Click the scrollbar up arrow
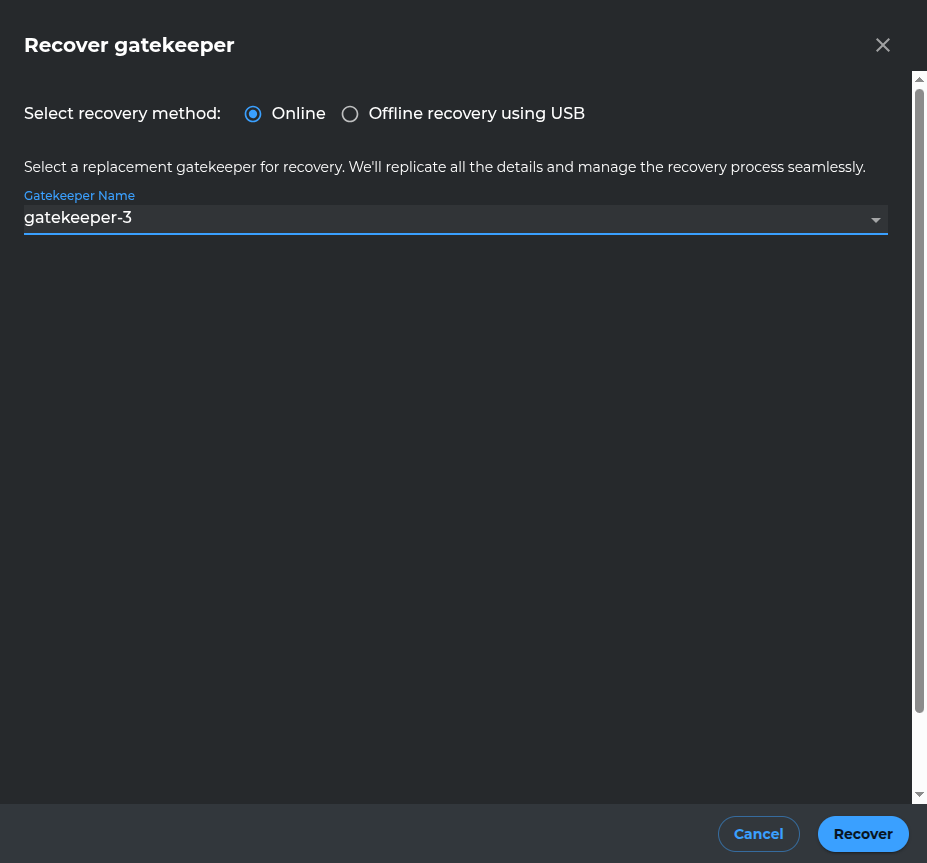Image resolution: width=927 pixels, height=863 pixels. point(919,78)
